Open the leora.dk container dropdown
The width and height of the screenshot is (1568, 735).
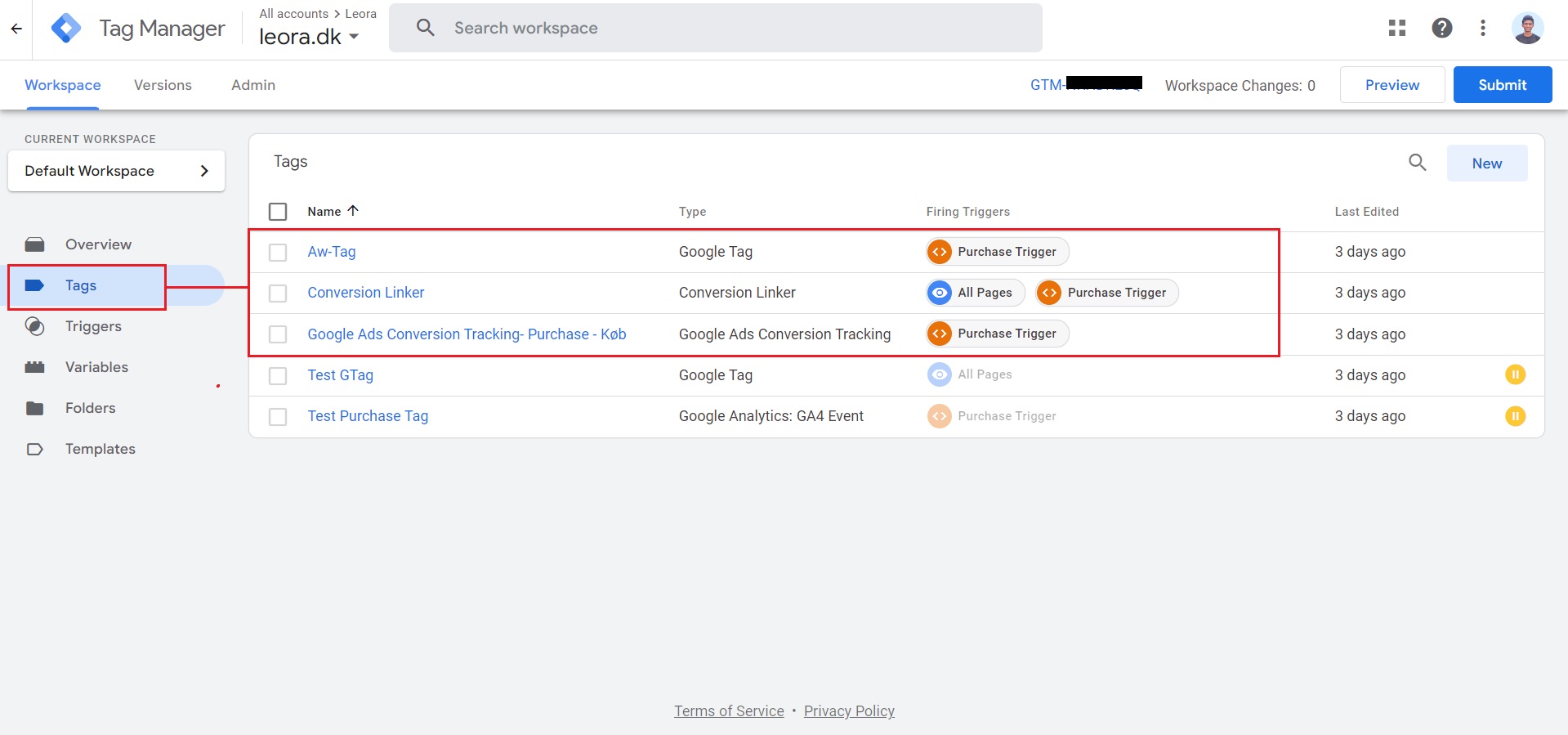pos(309,37)
